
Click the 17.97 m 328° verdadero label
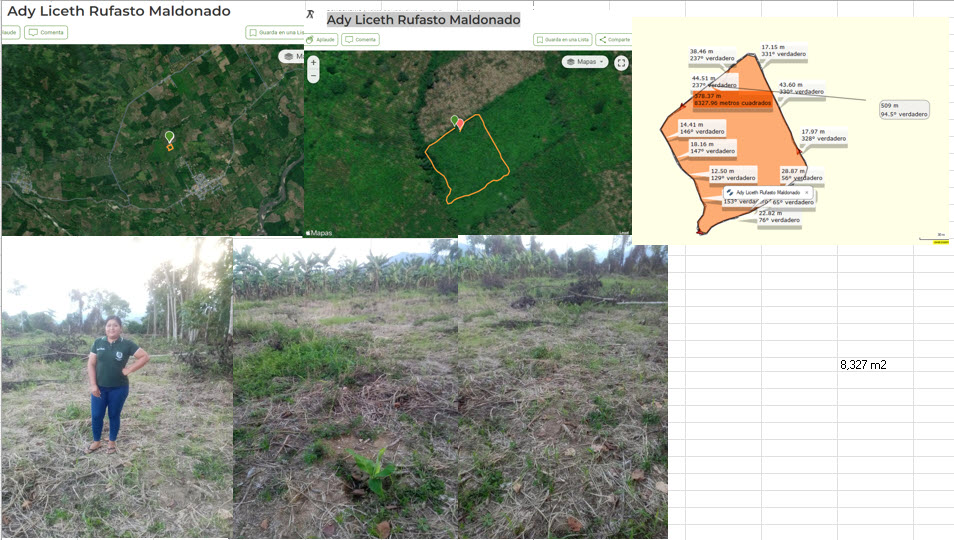point(824,135)
